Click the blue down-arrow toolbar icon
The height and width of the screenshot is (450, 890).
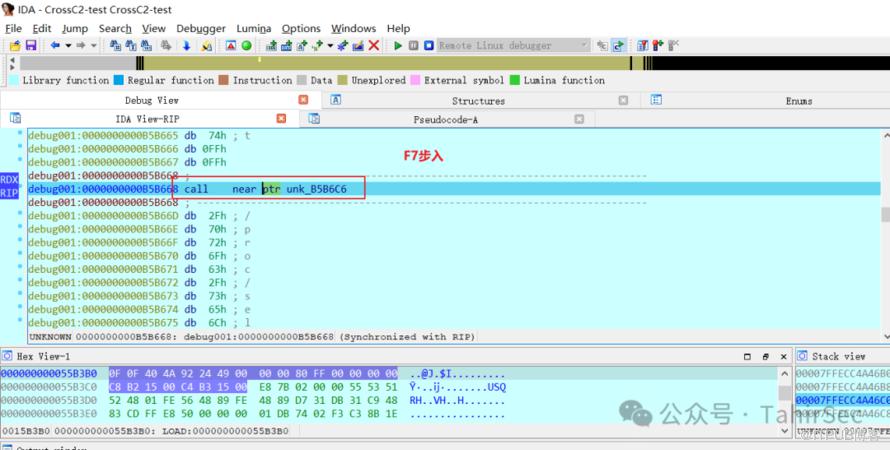(186, 45)
